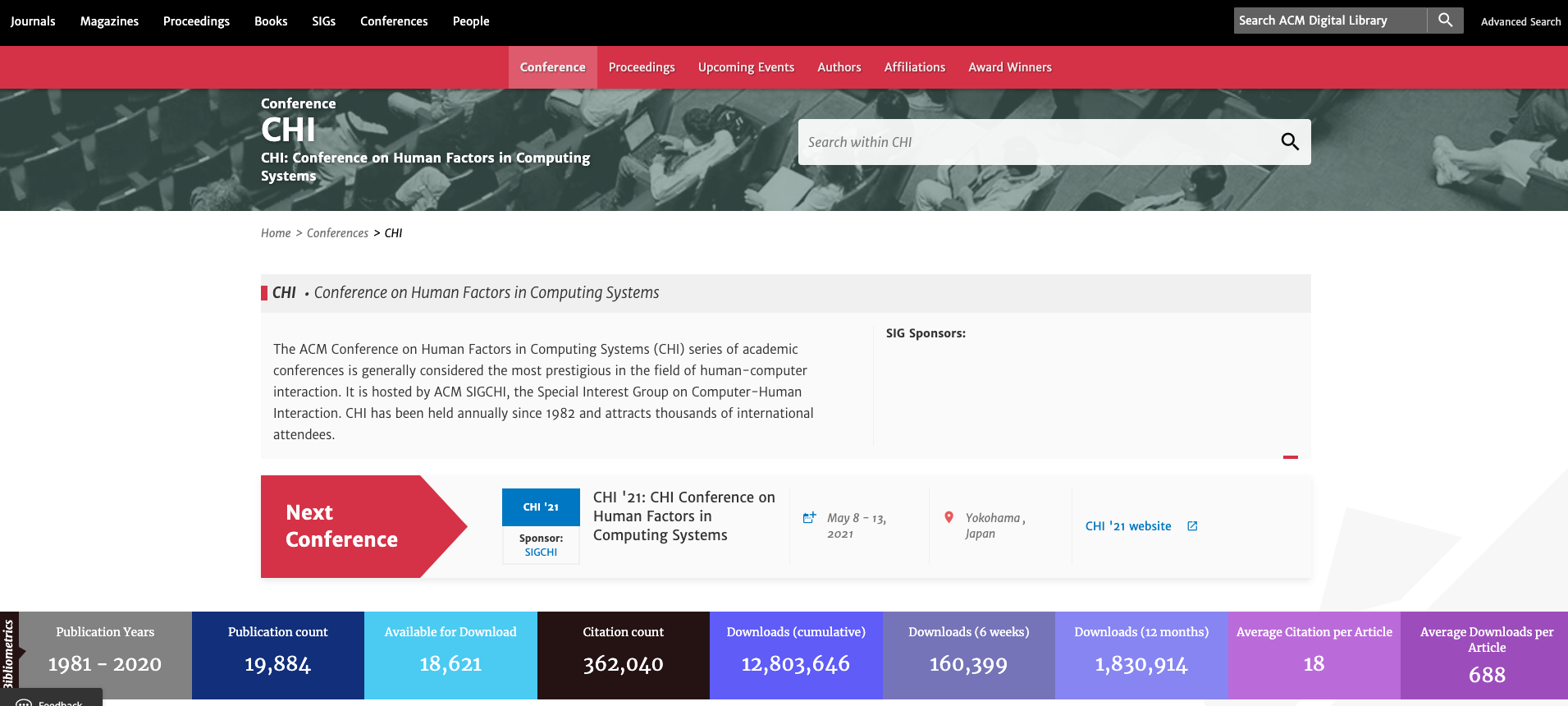Click the Downloads (12 months) 1,830,914 tile
The width and height of the screenshot is (1568, 706).
click(1141, 655)
